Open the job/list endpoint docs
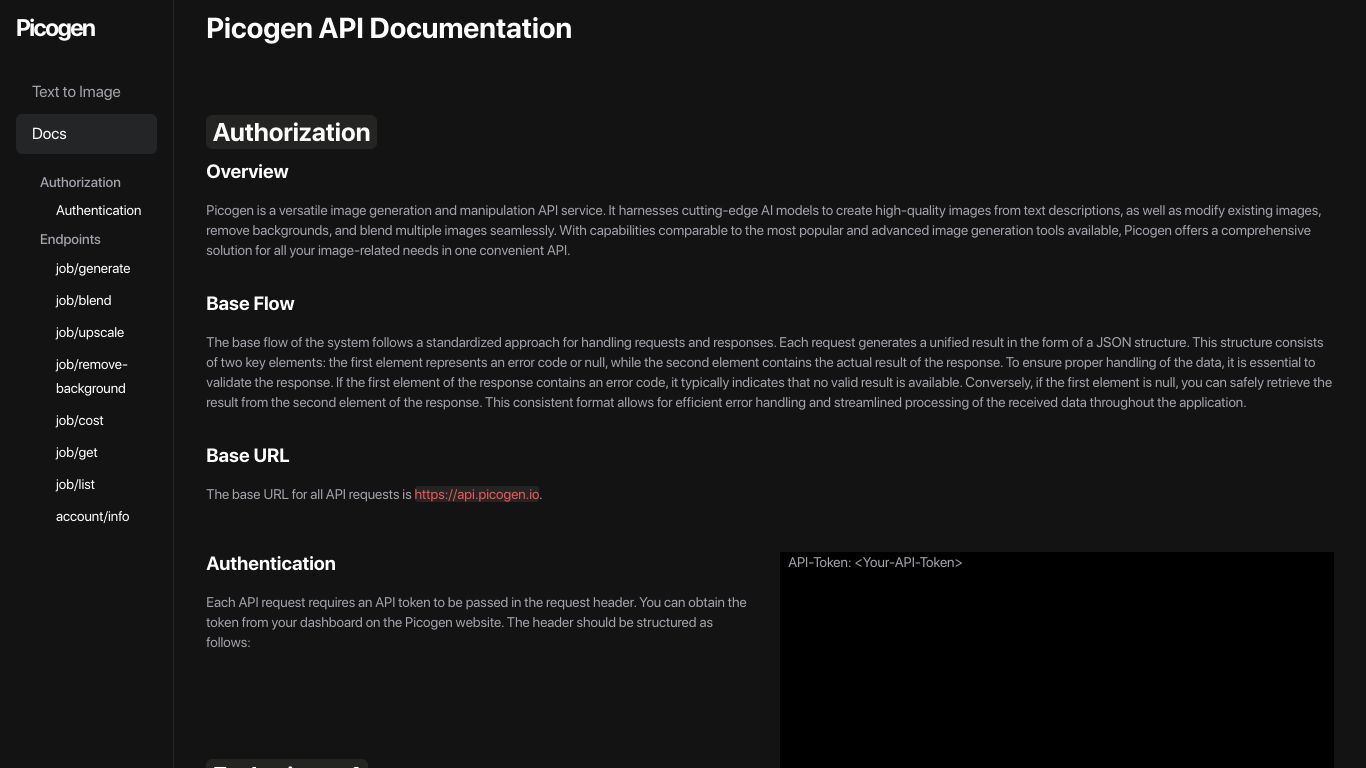The image size is (1366, 768). coord(75,484)
